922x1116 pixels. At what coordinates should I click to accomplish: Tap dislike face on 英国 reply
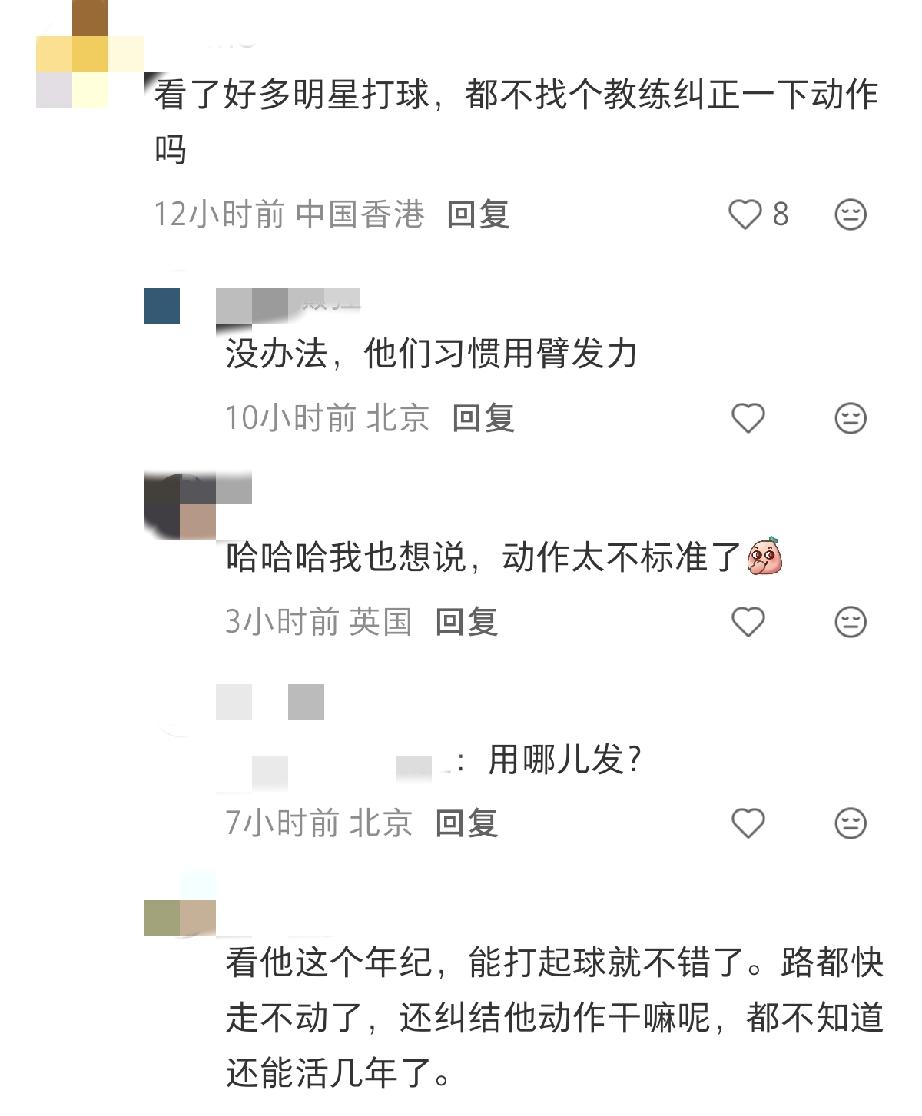point(850,622)
